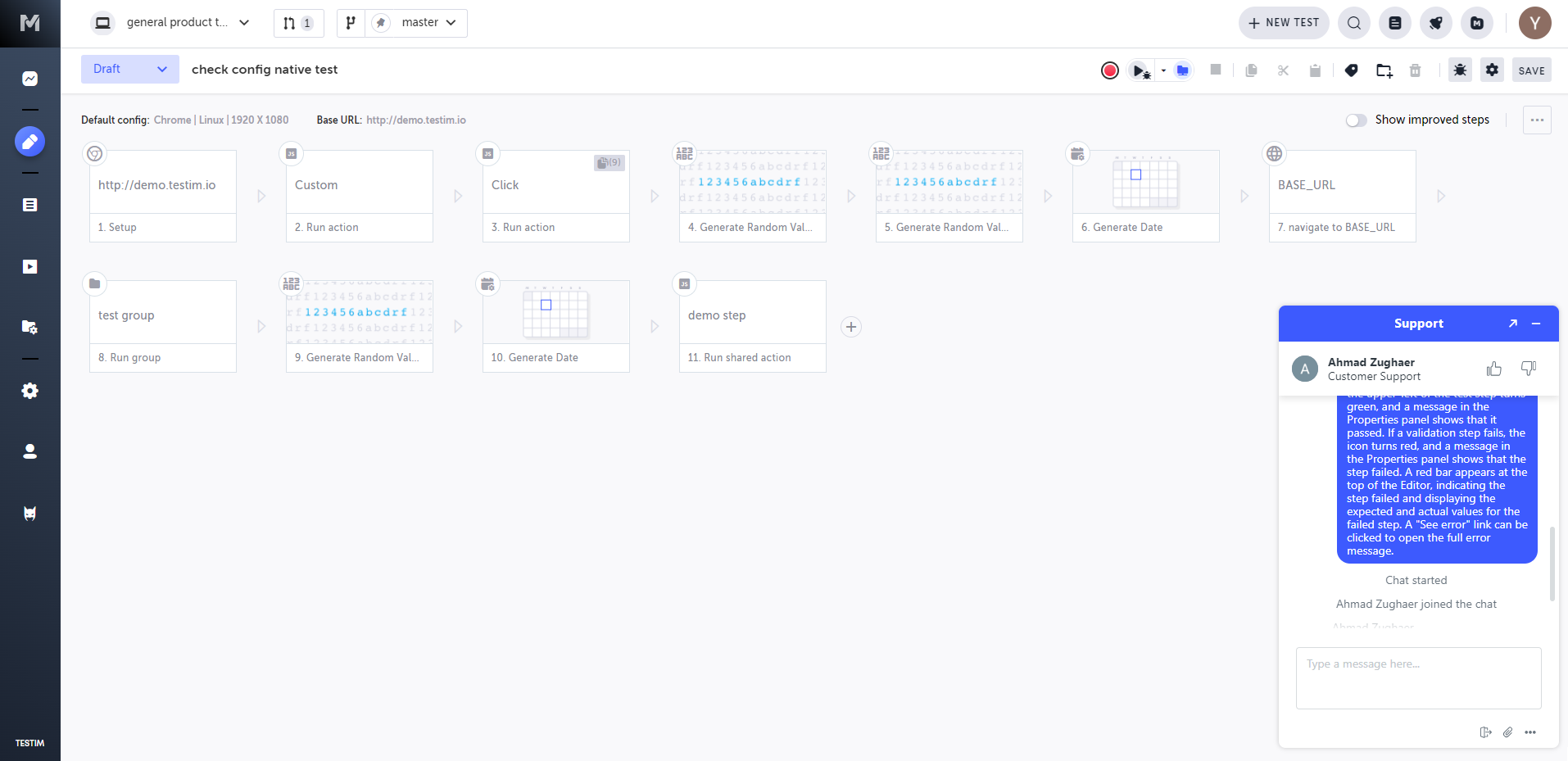Click the red Record button

(x=1110, y=70)
